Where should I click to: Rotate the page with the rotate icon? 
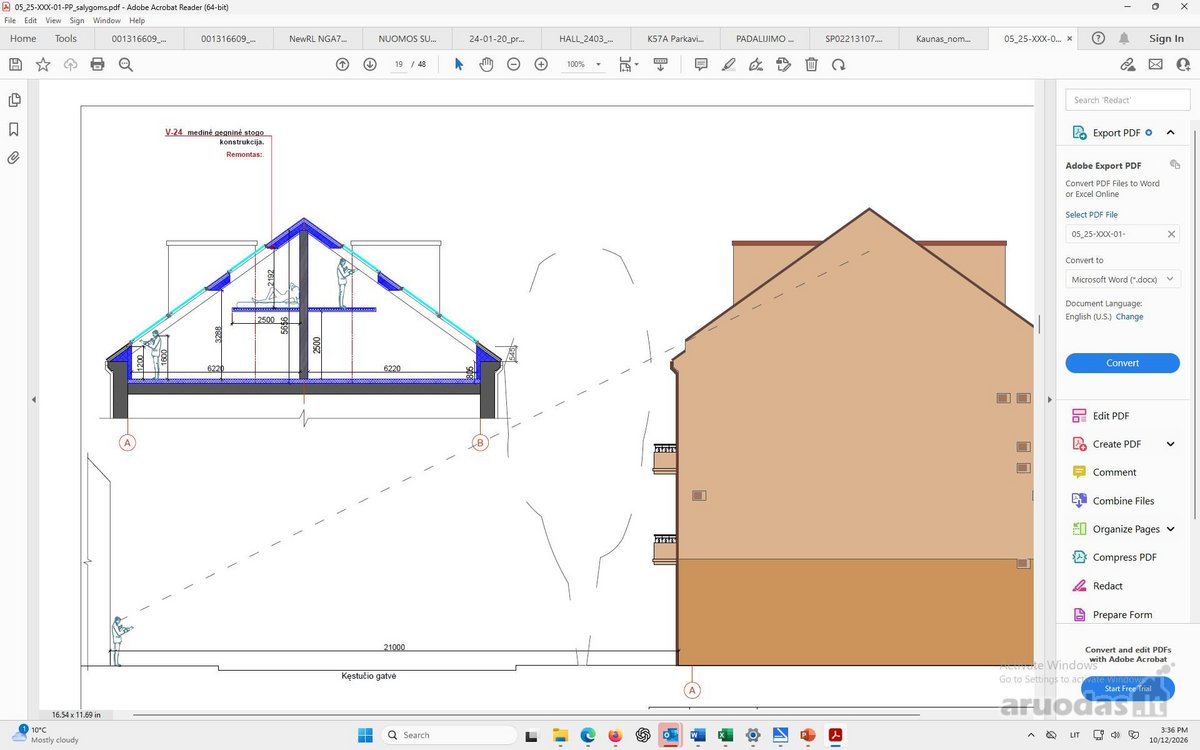pyautogui.click(x=838, y=64)
